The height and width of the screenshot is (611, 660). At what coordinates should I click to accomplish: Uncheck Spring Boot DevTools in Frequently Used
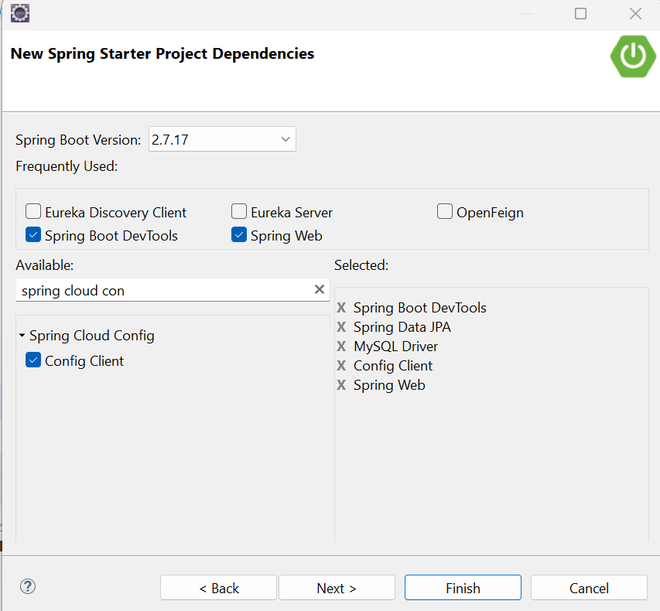[x=34, y=236]
